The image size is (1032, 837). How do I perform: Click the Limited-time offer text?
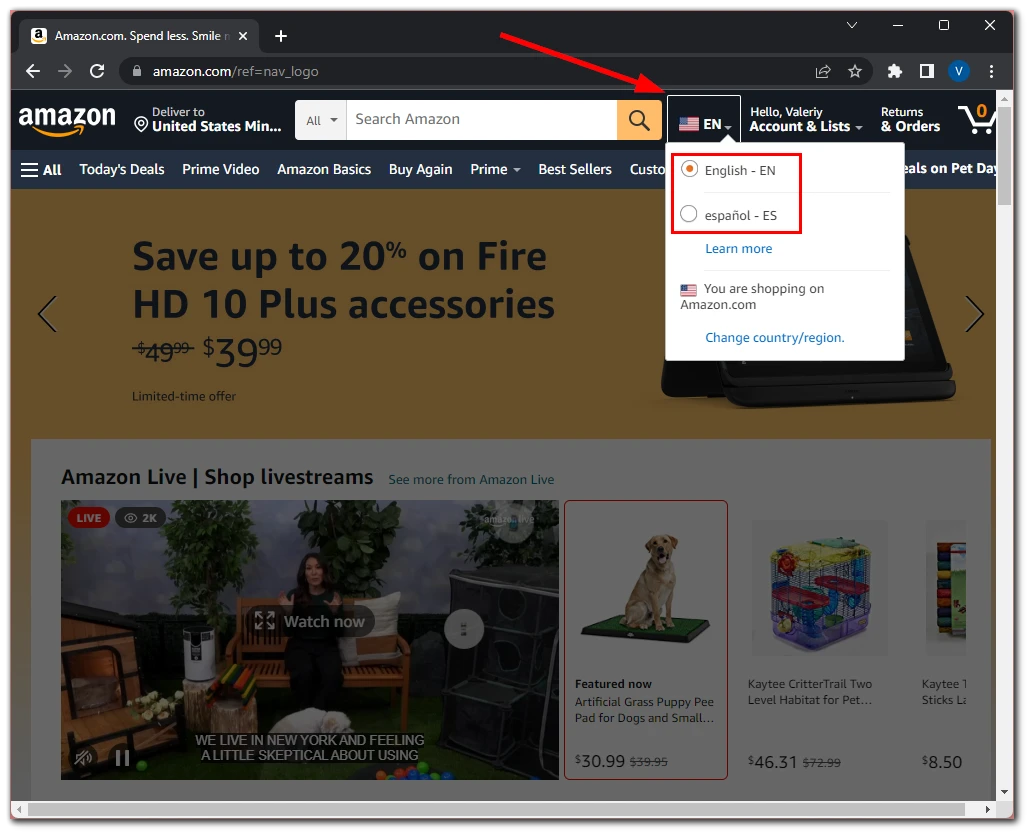[184, 396]
